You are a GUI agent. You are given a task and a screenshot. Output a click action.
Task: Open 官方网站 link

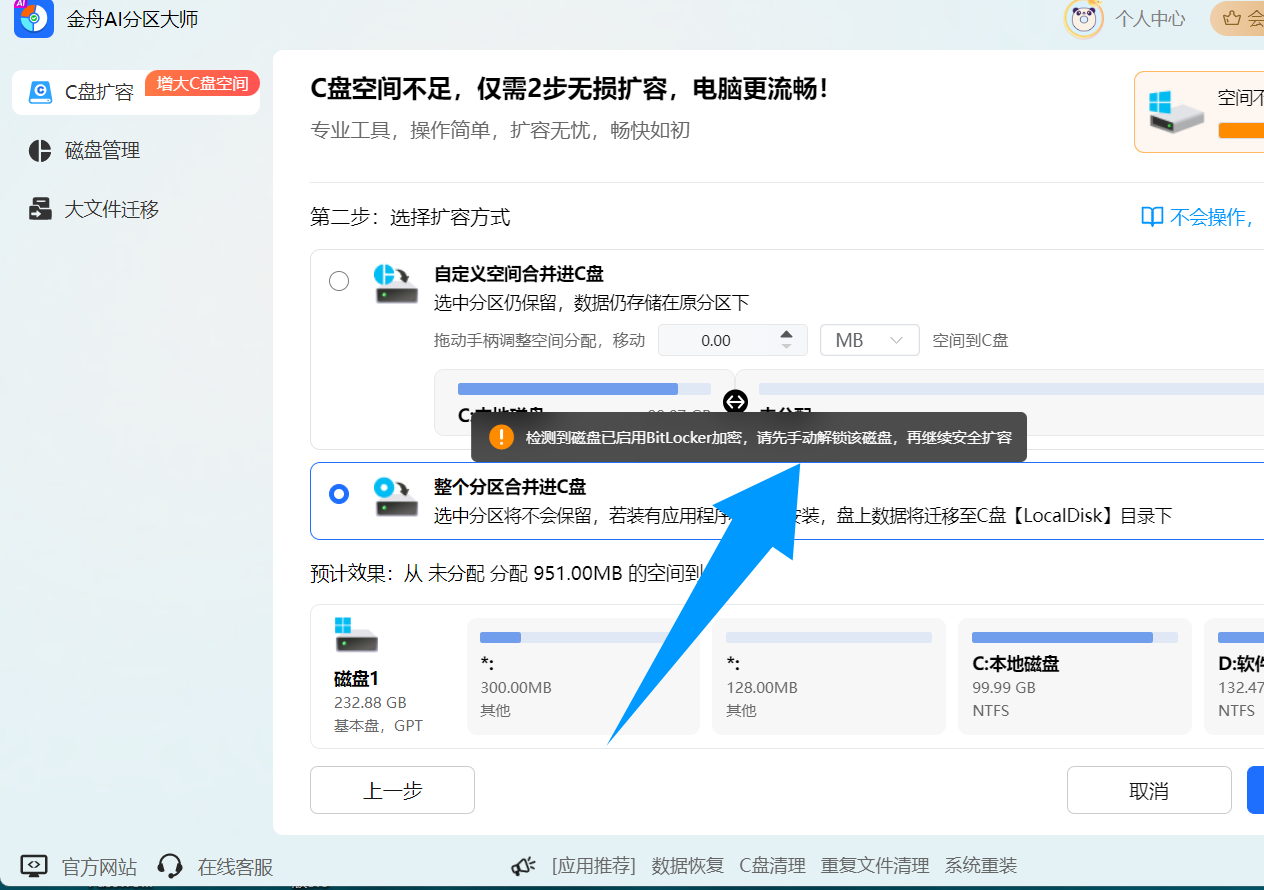[x=99, y=866]
